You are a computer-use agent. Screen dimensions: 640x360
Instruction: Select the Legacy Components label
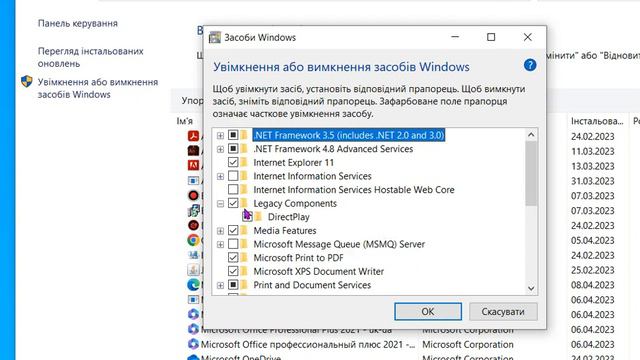pyautogui.click(x=295, y=203)
